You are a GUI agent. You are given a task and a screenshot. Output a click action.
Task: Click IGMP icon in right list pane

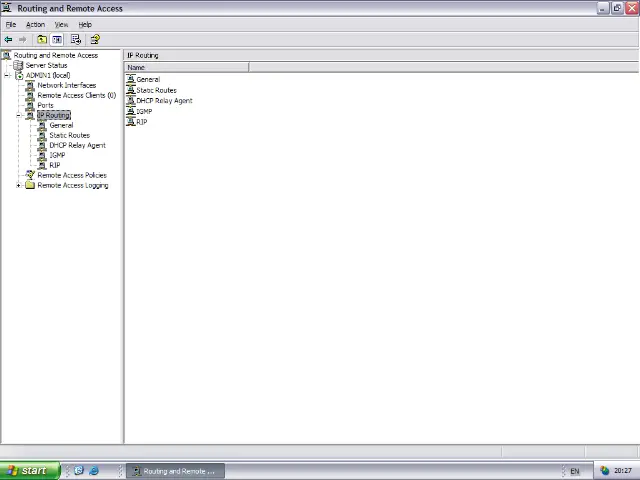coord(131,111)
